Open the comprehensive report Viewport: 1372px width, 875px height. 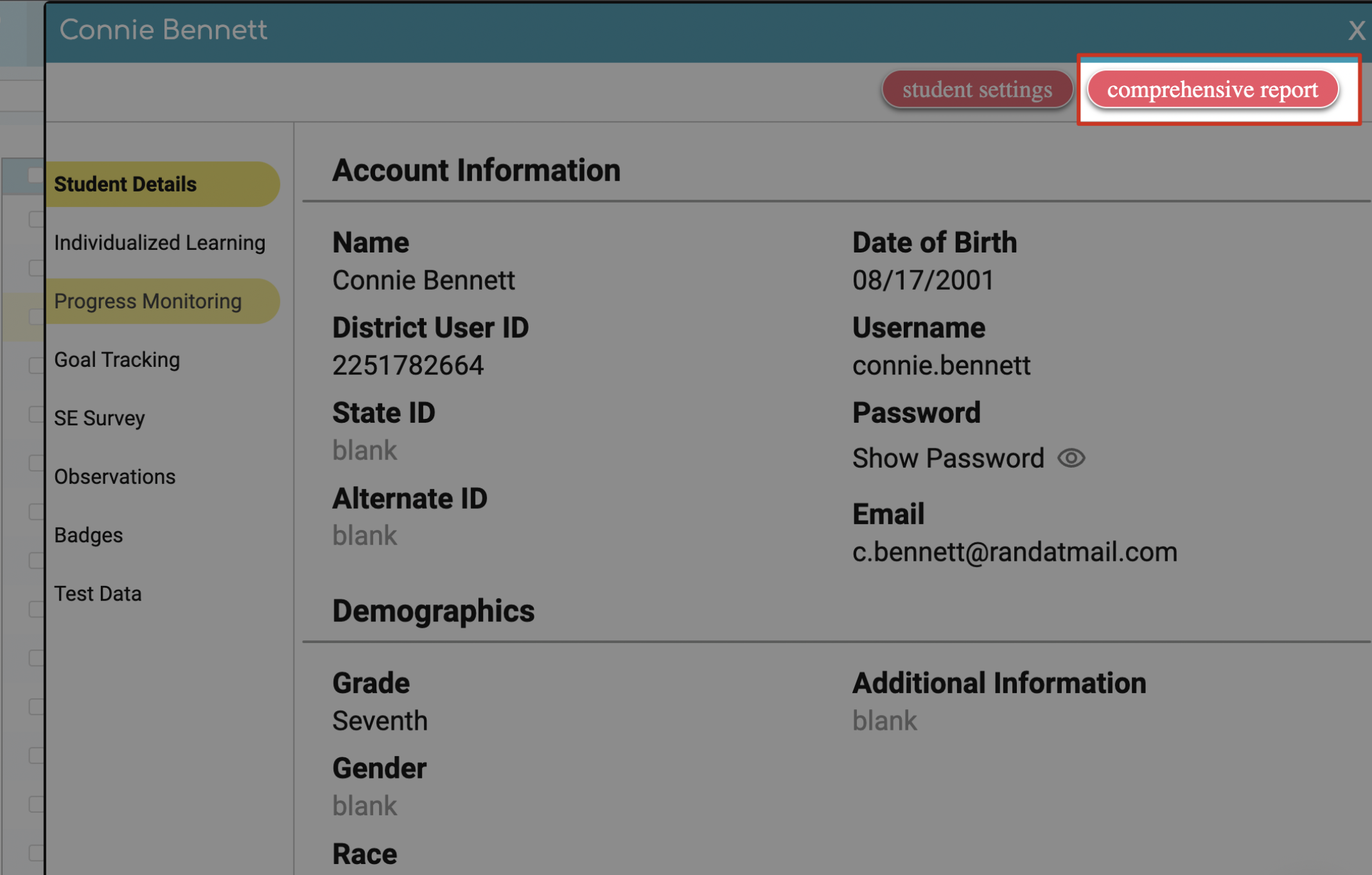(1212, 89)
